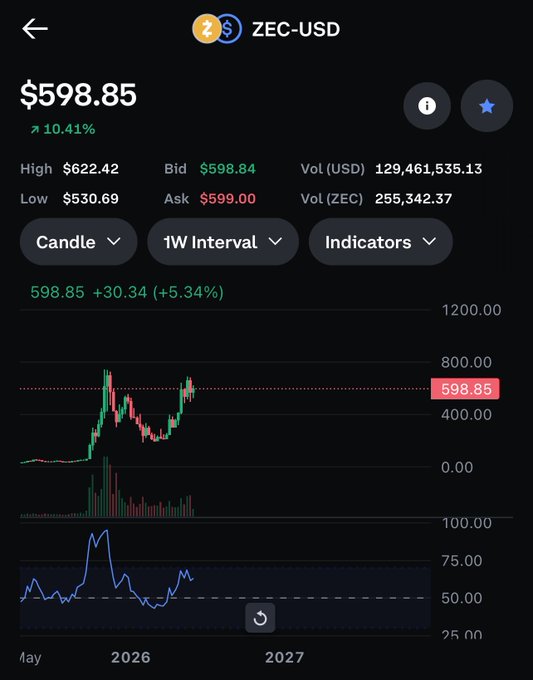Tap the 75.00 RSI axis label

[461, 561]
